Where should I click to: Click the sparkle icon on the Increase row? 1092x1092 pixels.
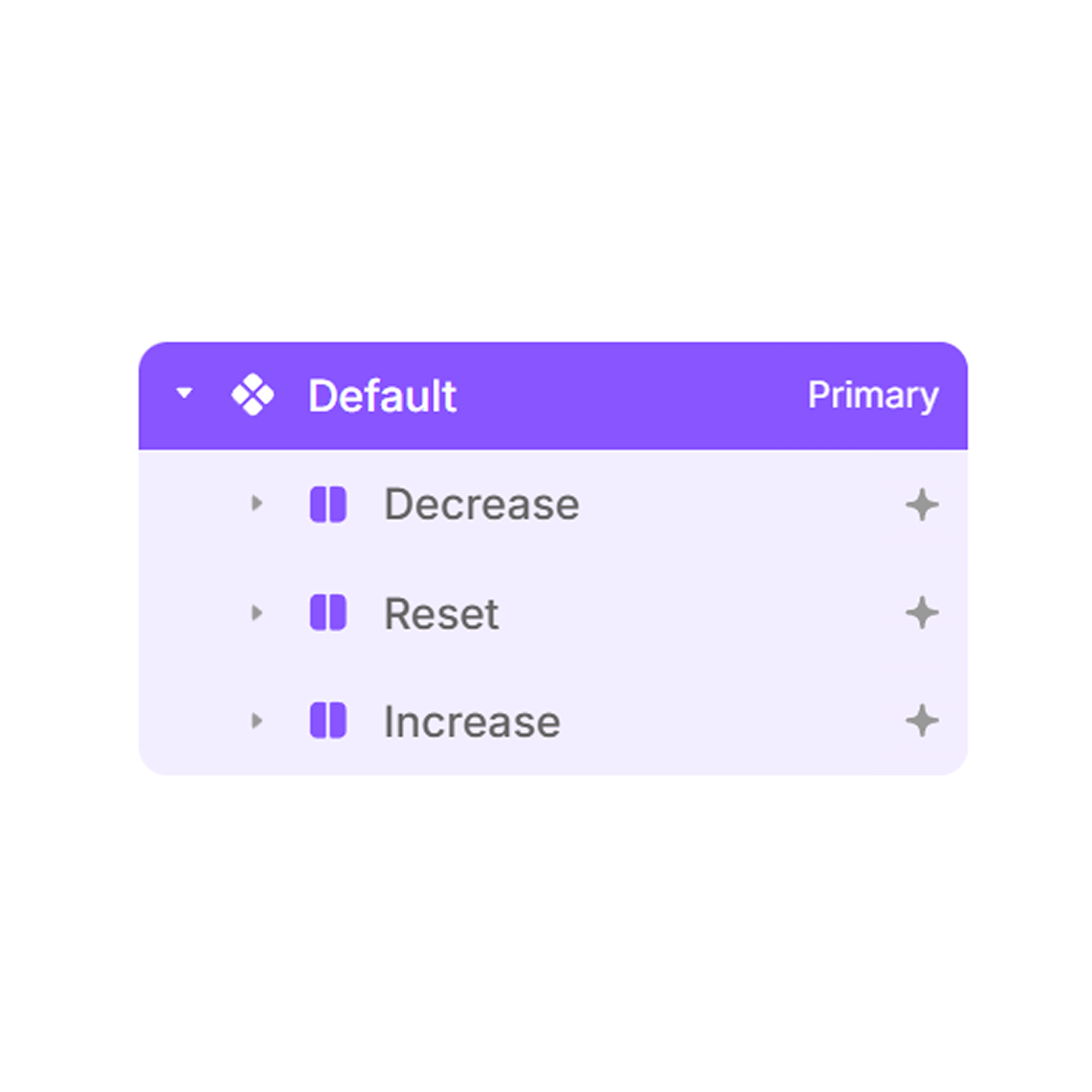922,721
